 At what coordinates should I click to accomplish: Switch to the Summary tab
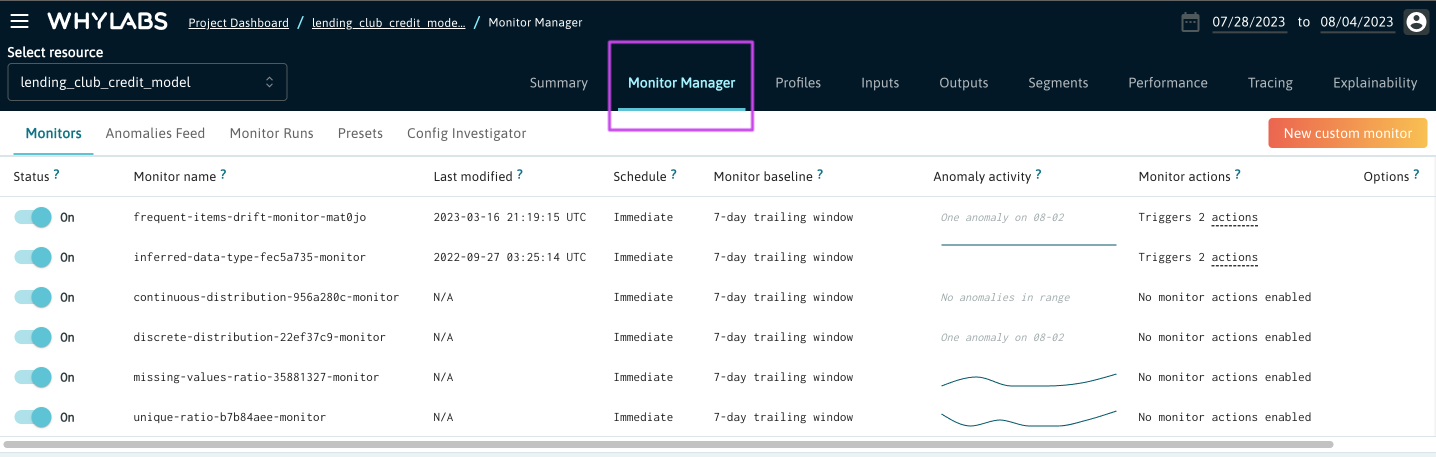(558, 83)
